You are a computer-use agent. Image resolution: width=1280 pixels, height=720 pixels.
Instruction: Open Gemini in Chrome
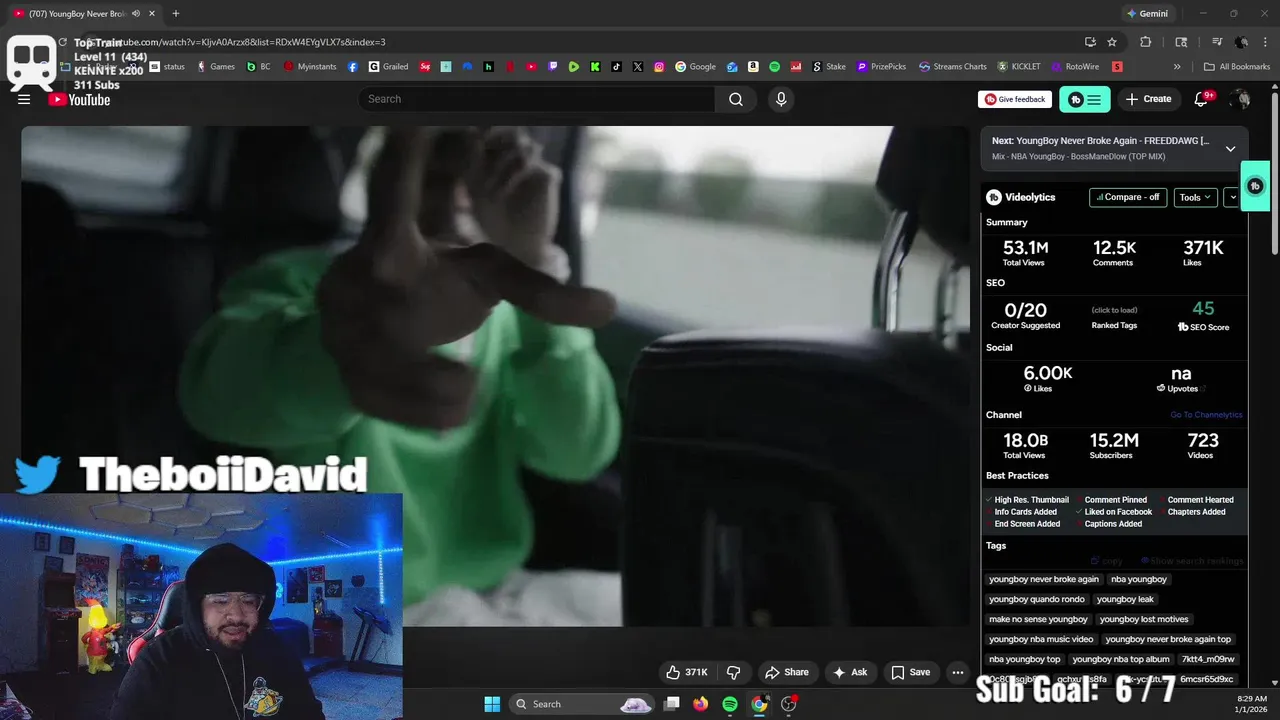[x=1147, y=14]
